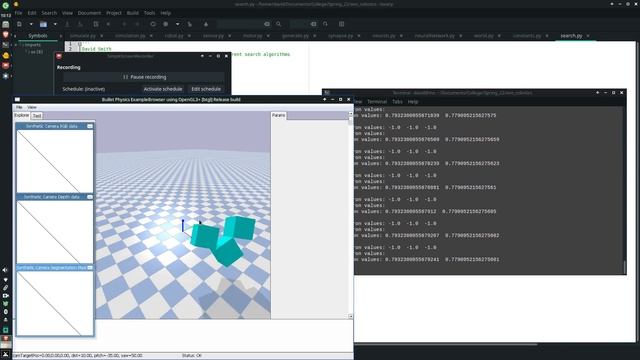Click the Open file folder icon in Geany
This screenshot has height=360, width=640.
coord(43,24)
